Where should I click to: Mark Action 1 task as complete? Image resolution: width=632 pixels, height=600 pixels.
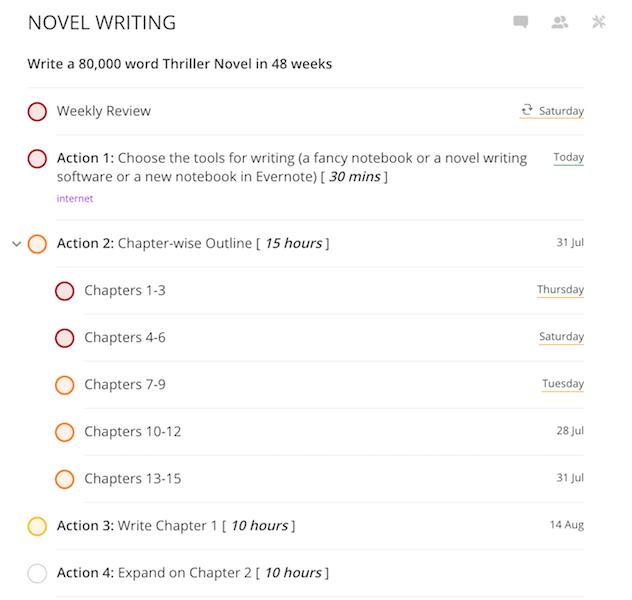point(37,158)
